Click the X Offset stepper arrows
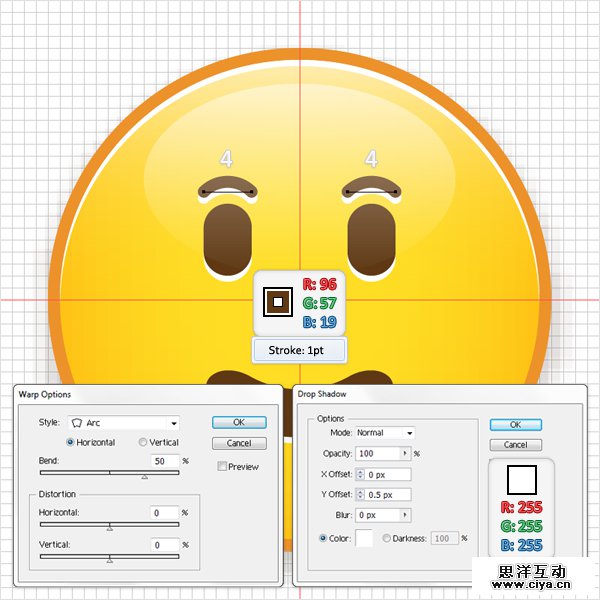 [x=360, y=474]
